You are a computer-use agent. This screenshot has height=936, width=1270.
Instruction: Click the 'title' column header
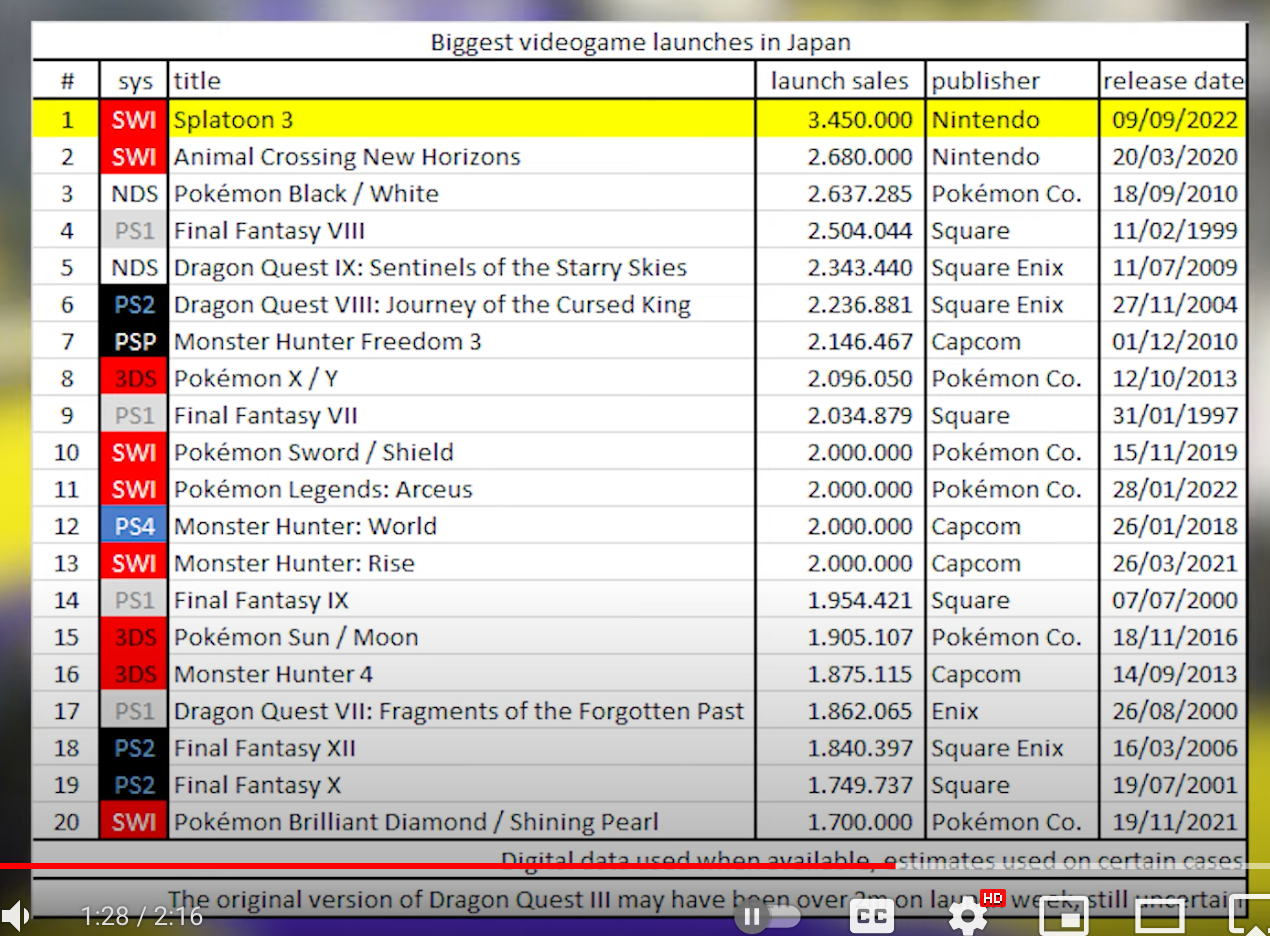click(x=197, y=81)
